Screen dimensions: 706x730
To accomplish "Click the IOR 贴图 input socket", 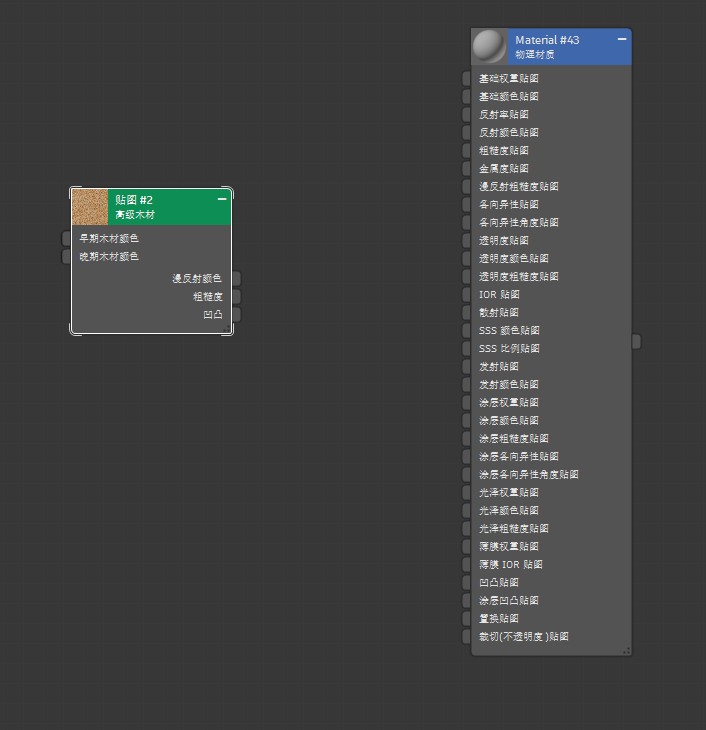I will [466, 294].
